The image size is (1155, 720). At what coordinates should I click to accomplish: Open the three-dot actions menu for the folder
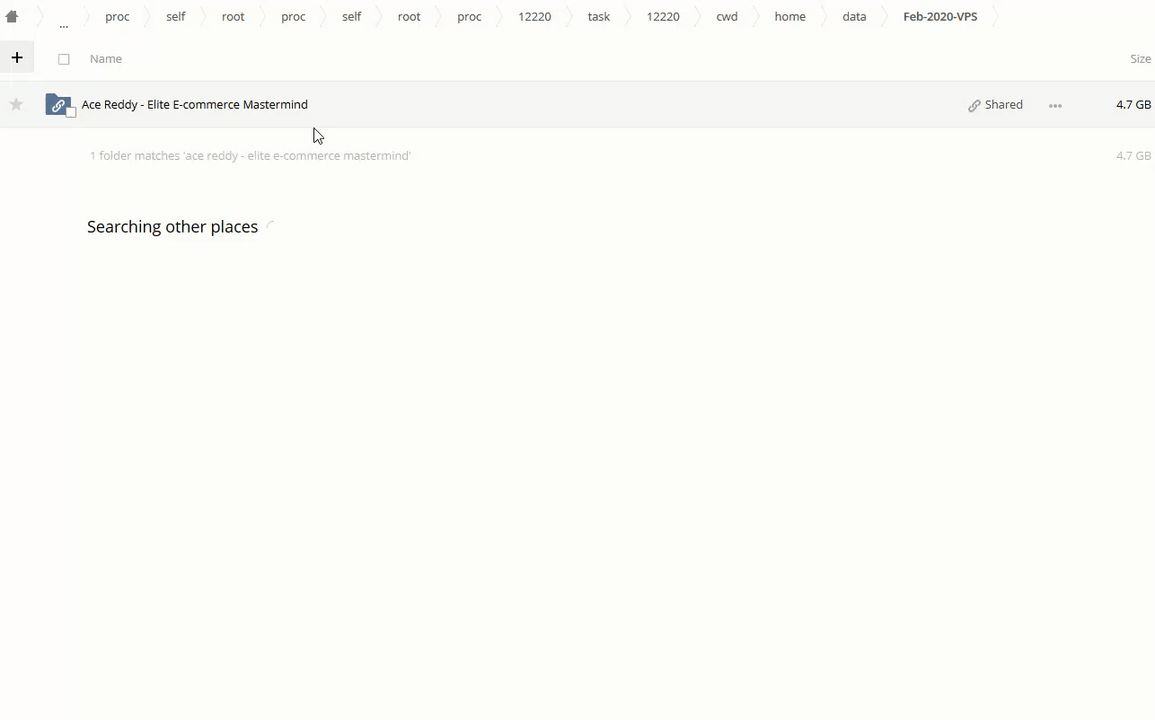click(x=1055, y=105)
